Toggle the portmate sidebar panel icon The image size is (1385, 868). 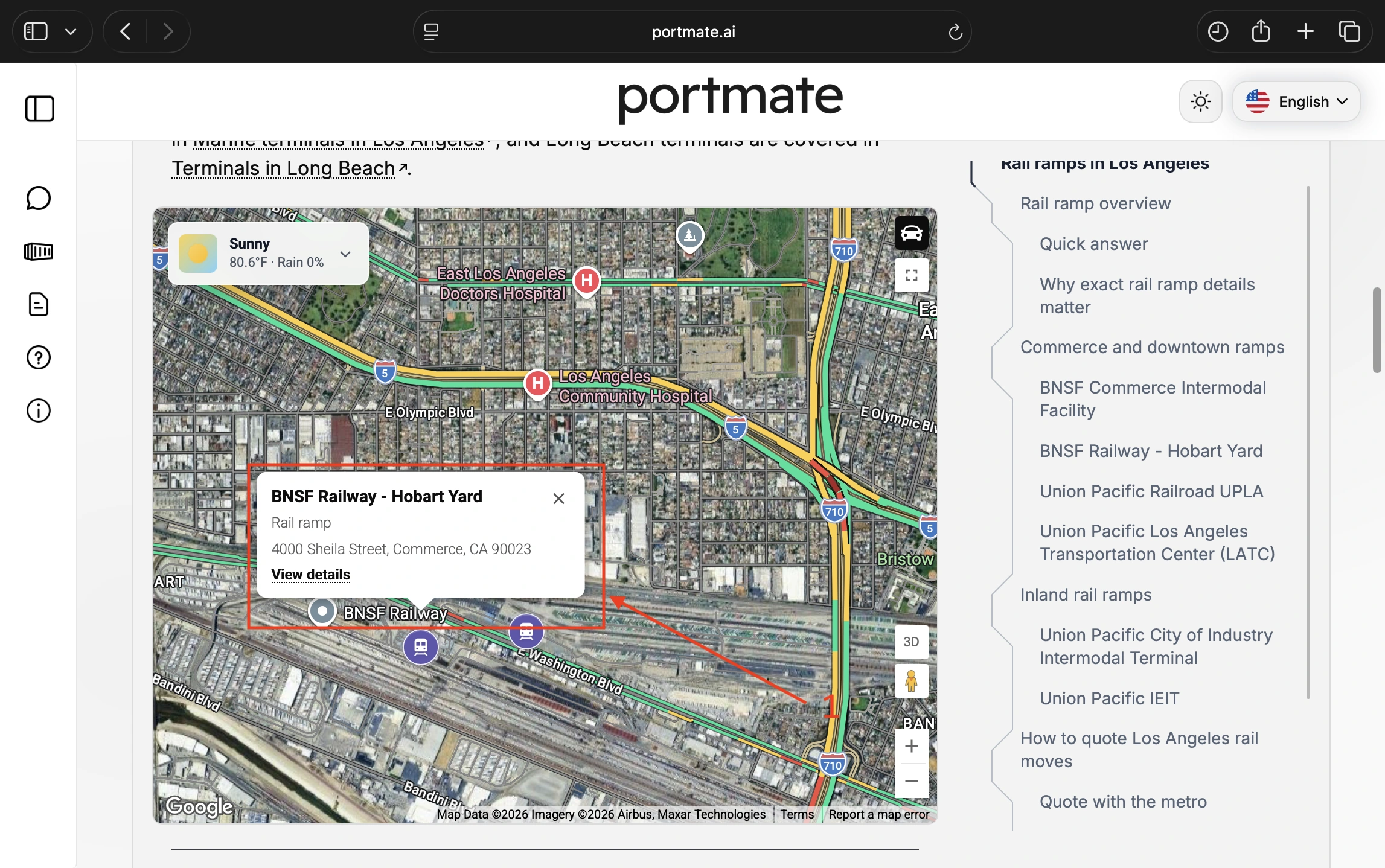39,109
